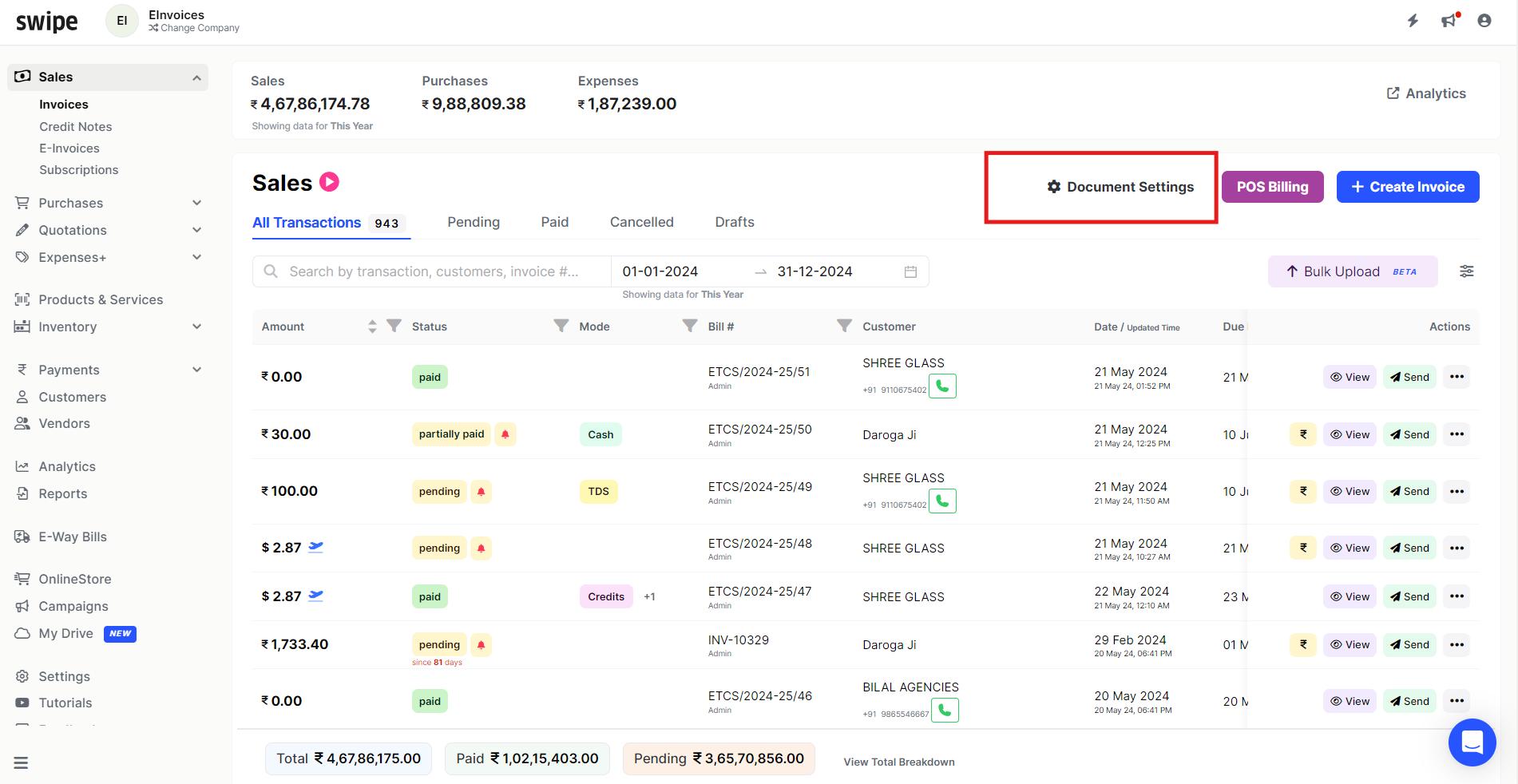Click the Pending ₹3,65,70,856.00 total
This screenshot has width=1518, height=784.
pyautogui.click(x=719, y=758)
